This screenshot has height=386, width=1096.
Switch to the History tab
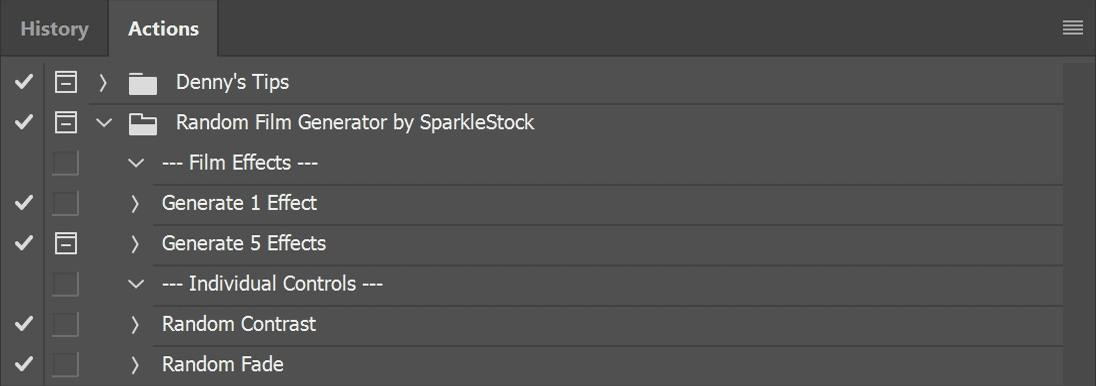[55, 29]
